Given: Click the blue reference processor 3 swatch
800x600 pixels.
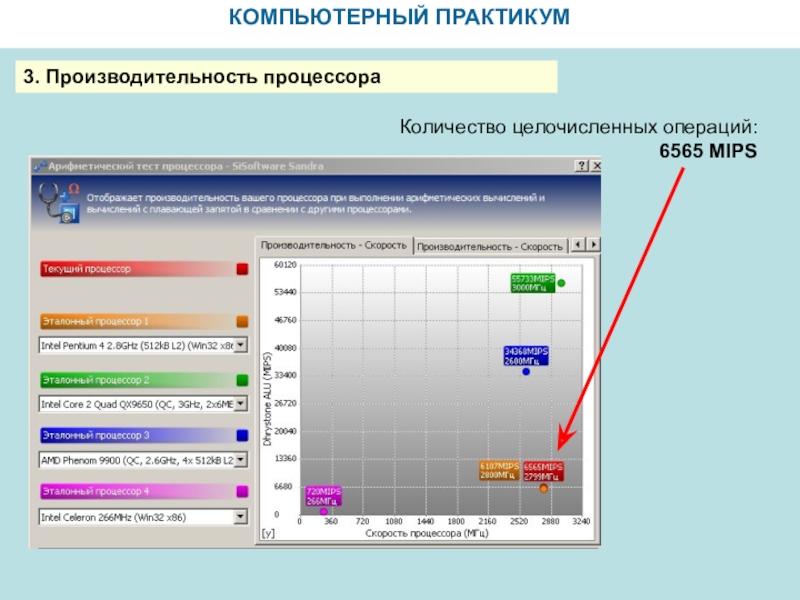Looking at the screenshot, I should click(x=242, y=435).
